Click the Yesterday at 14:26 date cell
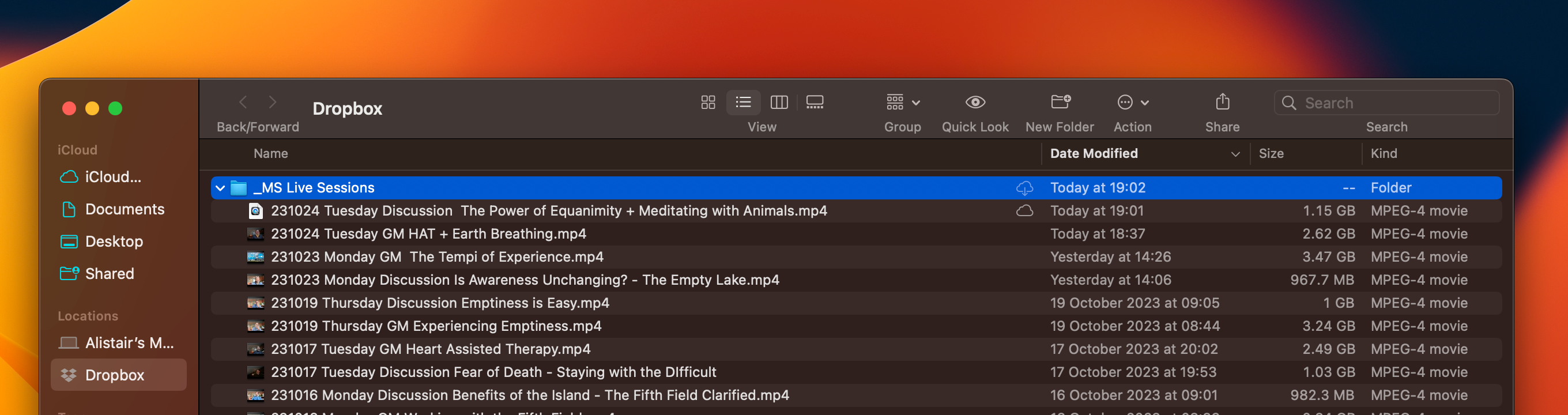This screenshot has height=415, width=1568. pyautogui.click(x=1110, y=258)
